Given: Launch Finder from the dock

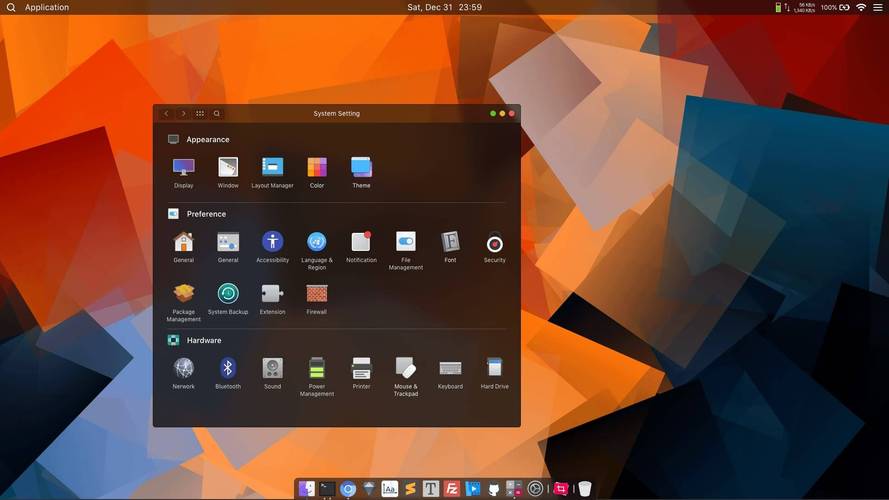Looking at the screenshot, I should pyautogui.click(x=306, y=489).
